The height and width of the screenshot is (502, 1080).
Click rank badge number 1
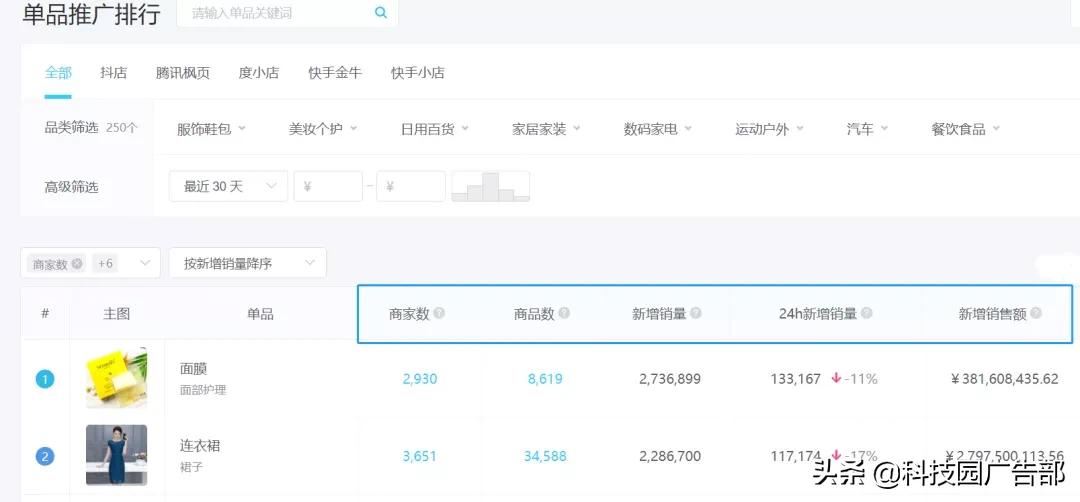(x=45, y=379)
